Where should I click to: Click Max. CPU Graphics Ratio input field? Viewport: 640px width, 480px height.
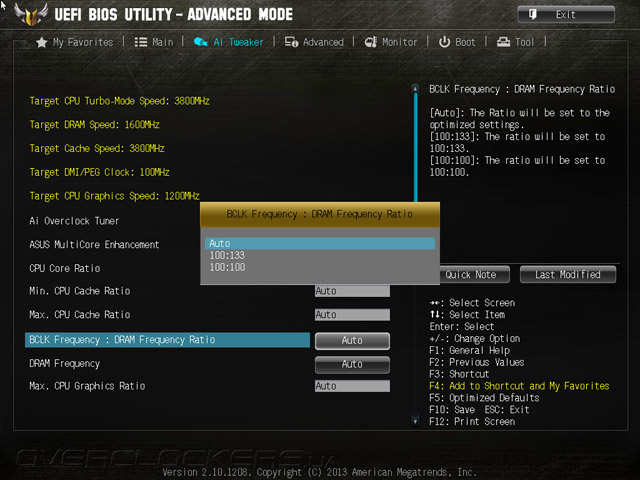point(352,386)
